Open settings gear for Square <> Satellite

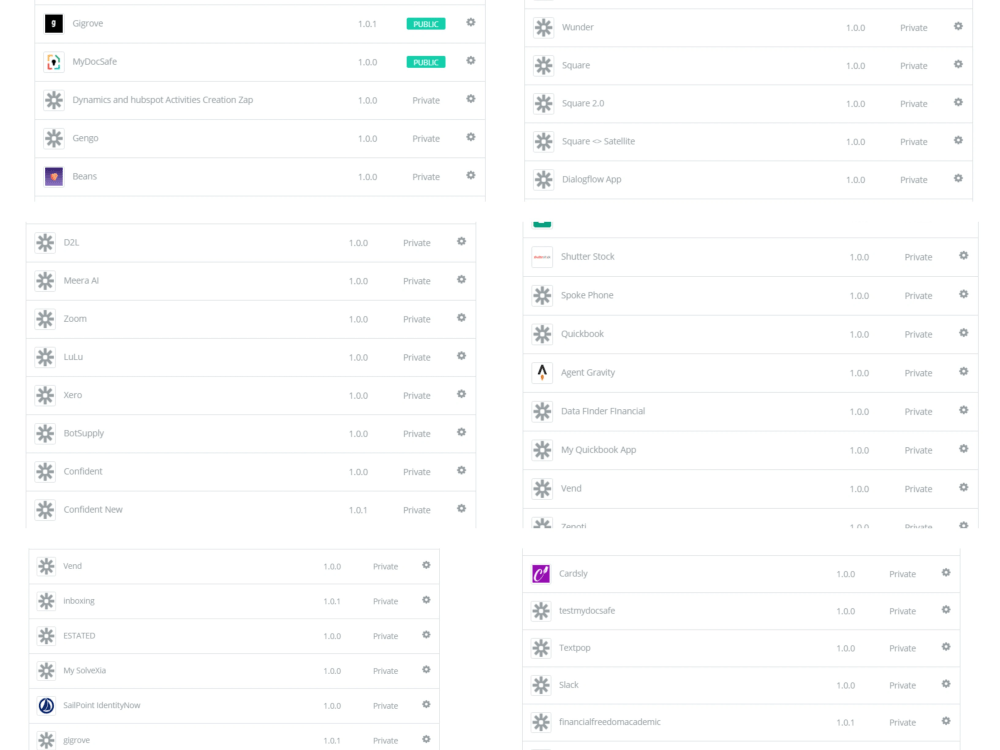tap(958, 140)
